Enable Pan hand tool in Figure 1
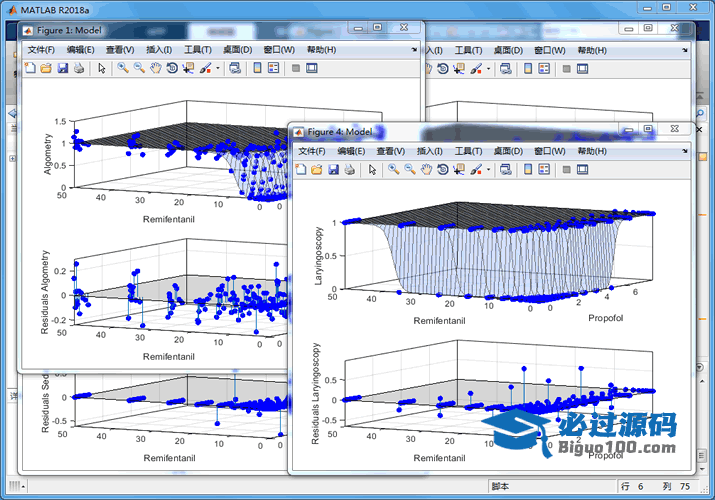This screenshot has width=715, height=500. click(x=155, y=68)
